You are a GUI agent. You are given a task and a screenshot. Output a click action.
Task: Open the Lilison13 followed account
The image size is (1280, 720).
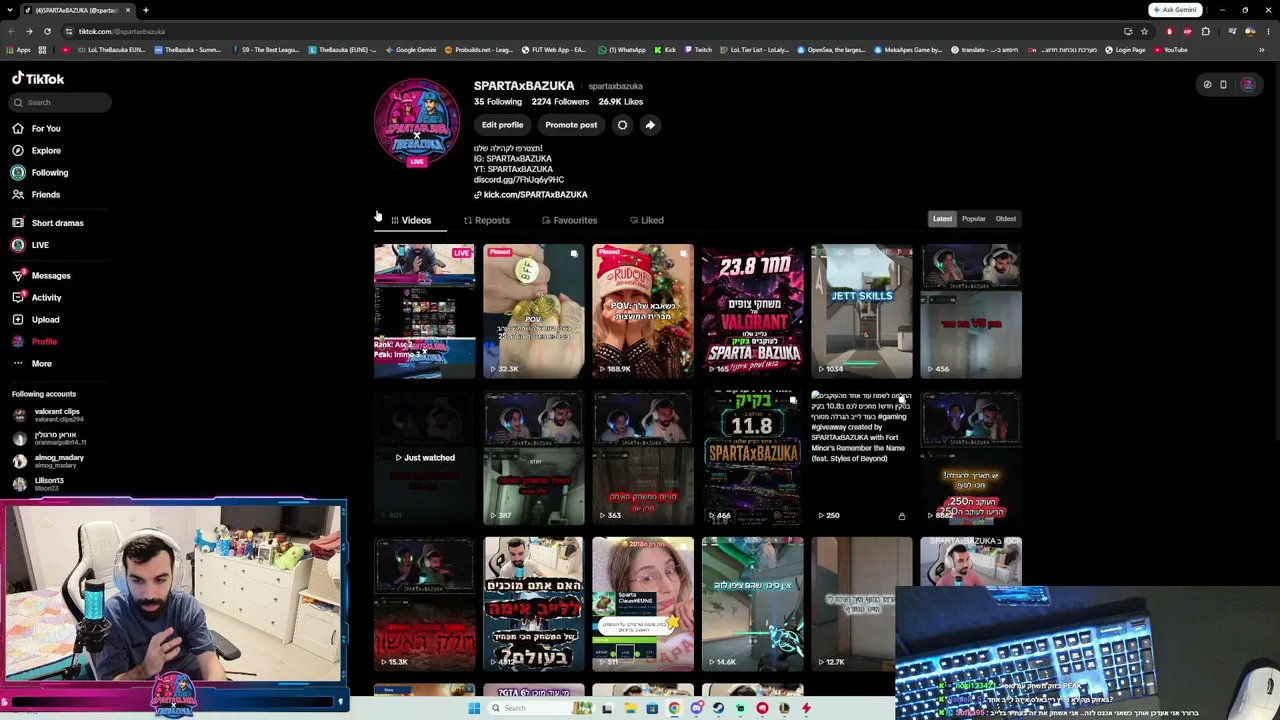tap(38, 484)
